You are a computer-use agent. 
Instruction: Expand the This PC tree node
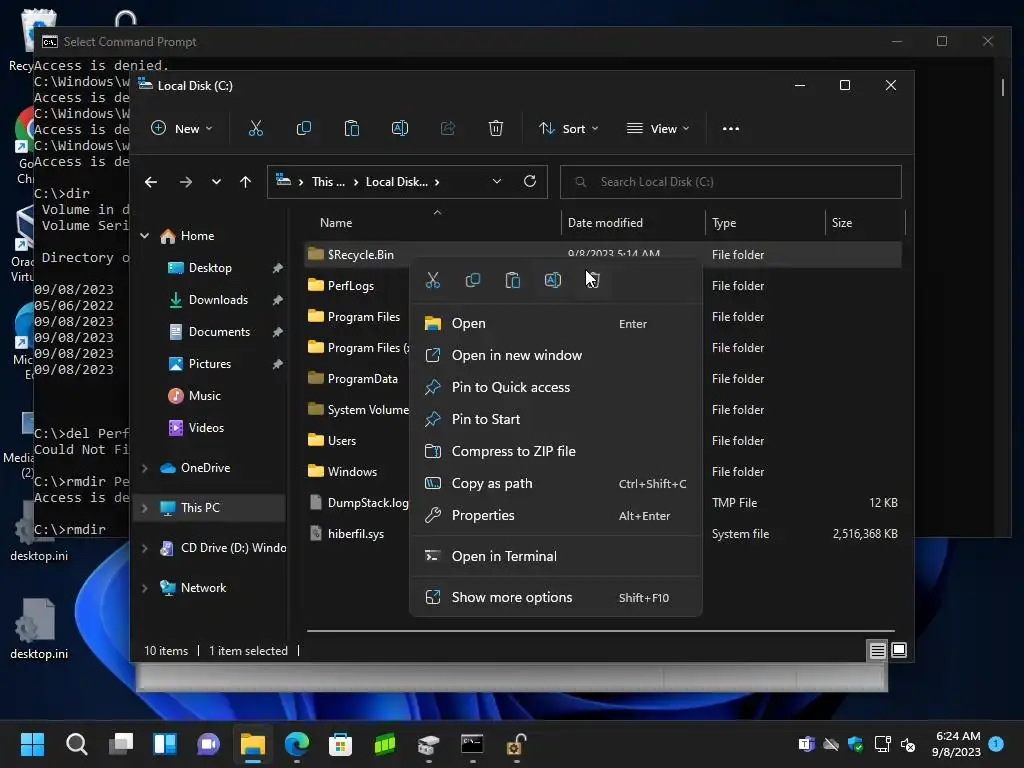point(145,508)
